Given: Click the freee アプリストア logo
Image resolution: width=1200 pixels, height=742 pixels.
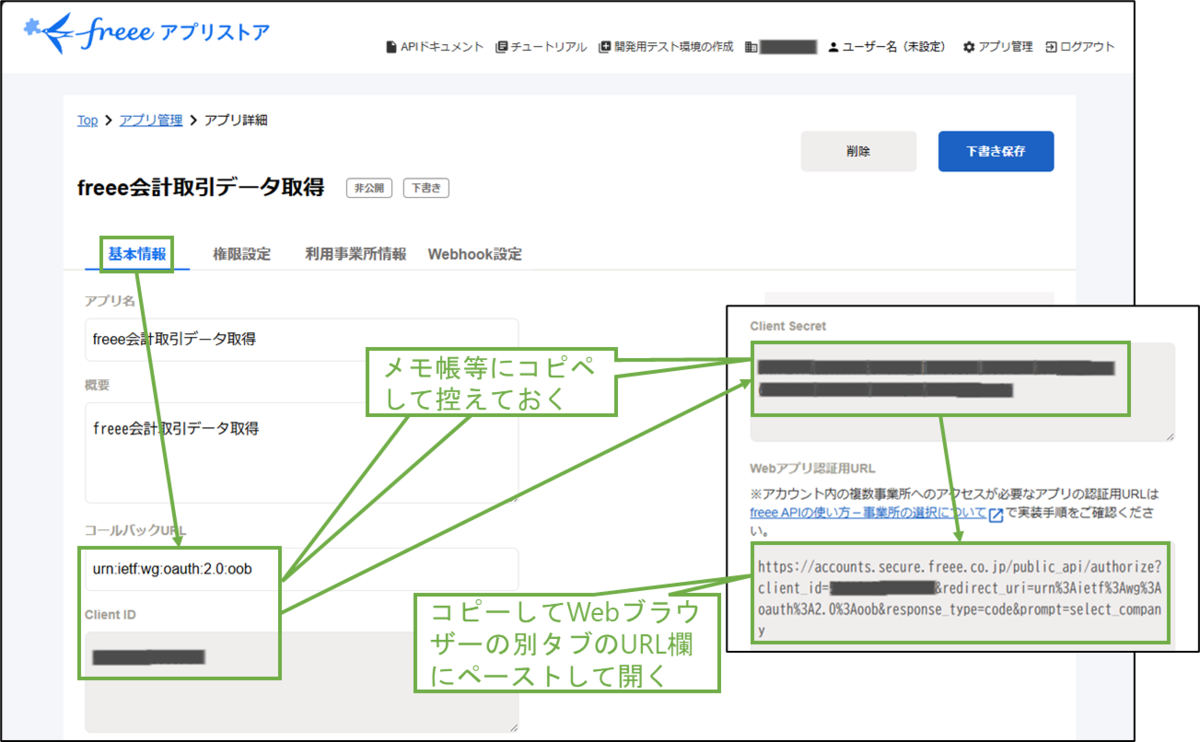Looking at the screenshot, I should tap(147, 31).
